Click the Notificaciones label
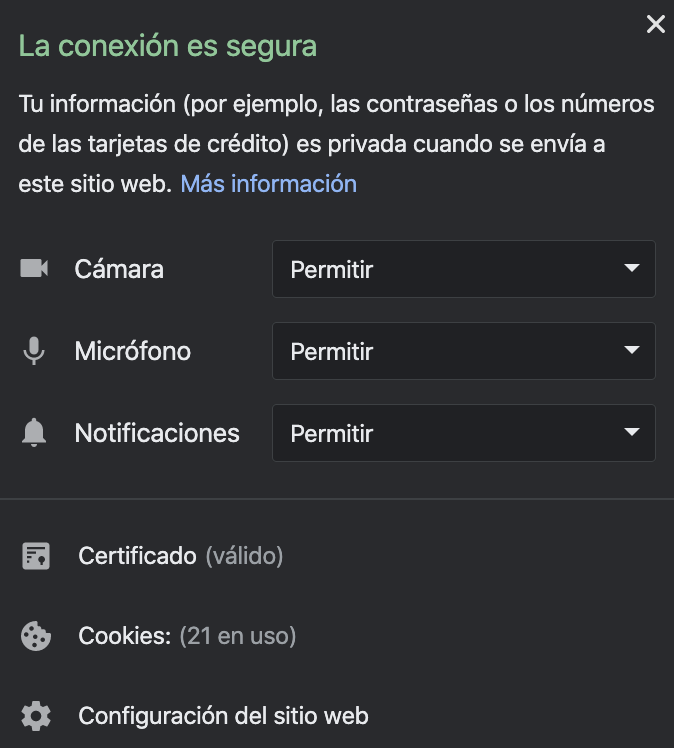674x748 pixels. pyautogui.click(x=157, y=433)
